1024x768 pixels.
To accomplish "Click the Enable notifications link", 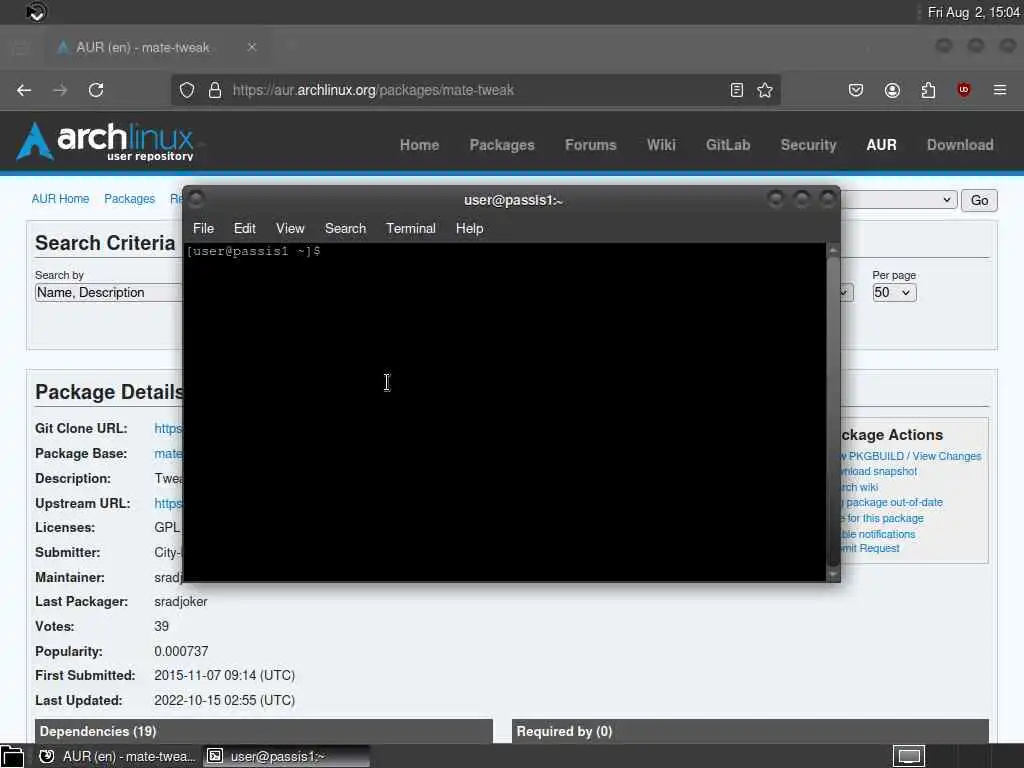I will click(878, 534).
